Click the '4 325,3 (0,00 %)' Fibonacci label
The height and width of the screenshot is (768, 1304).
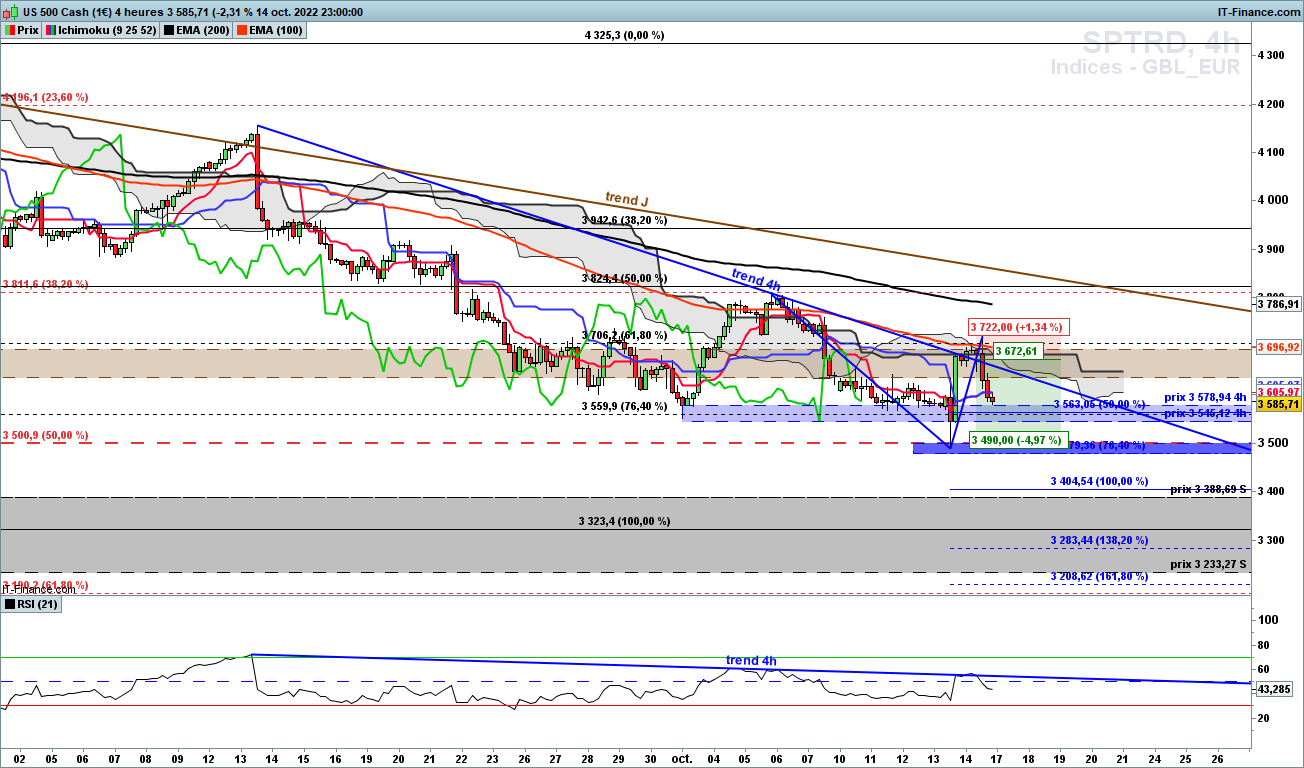[x=624, y=35]
